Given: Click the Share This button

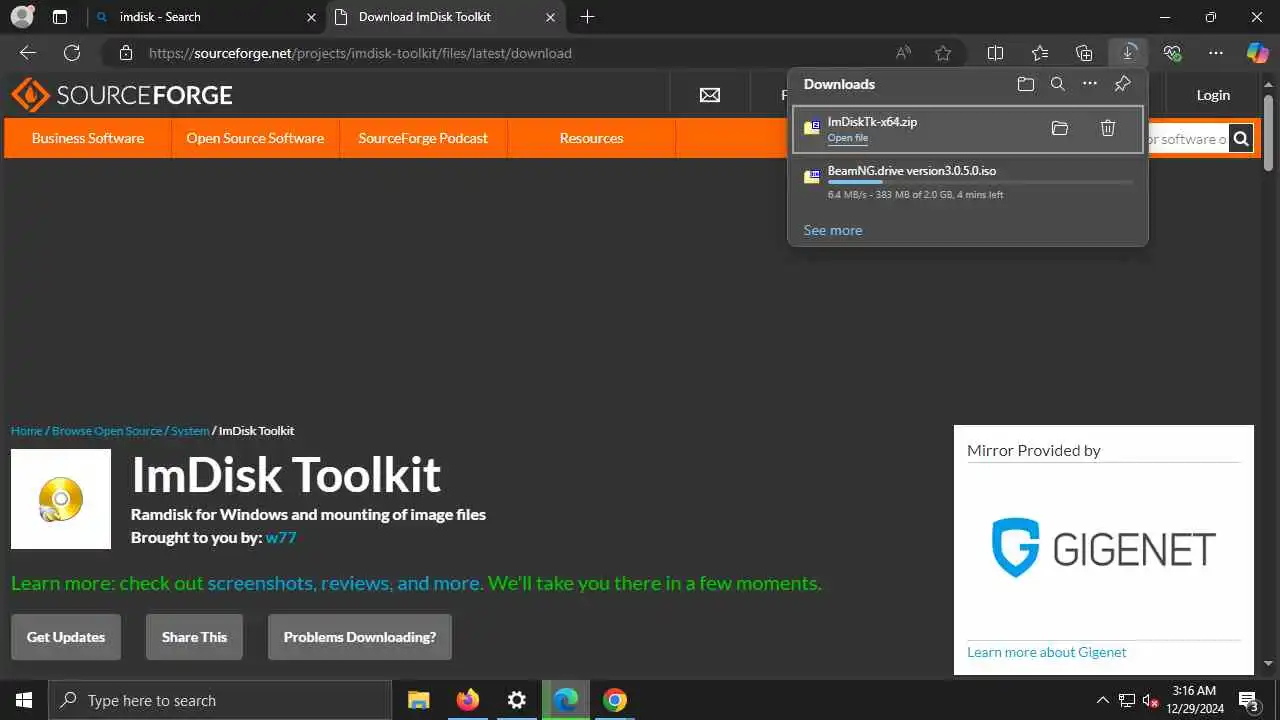Looking at the screenshot, I should (x=194, y=637).
